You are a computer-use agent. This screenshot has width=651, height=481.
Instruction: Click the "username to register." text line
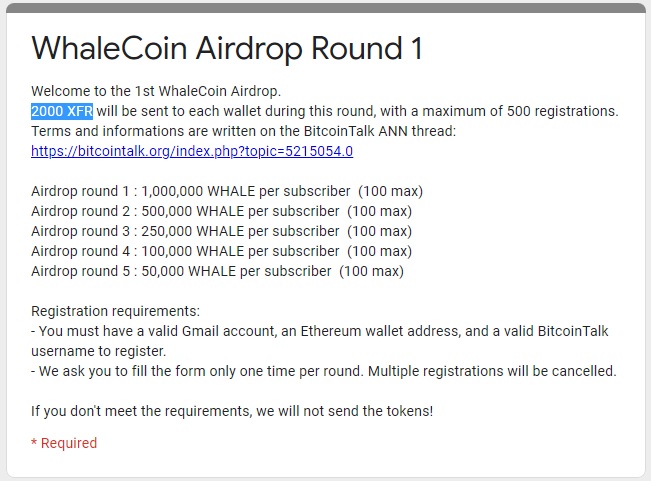[98, 351]
